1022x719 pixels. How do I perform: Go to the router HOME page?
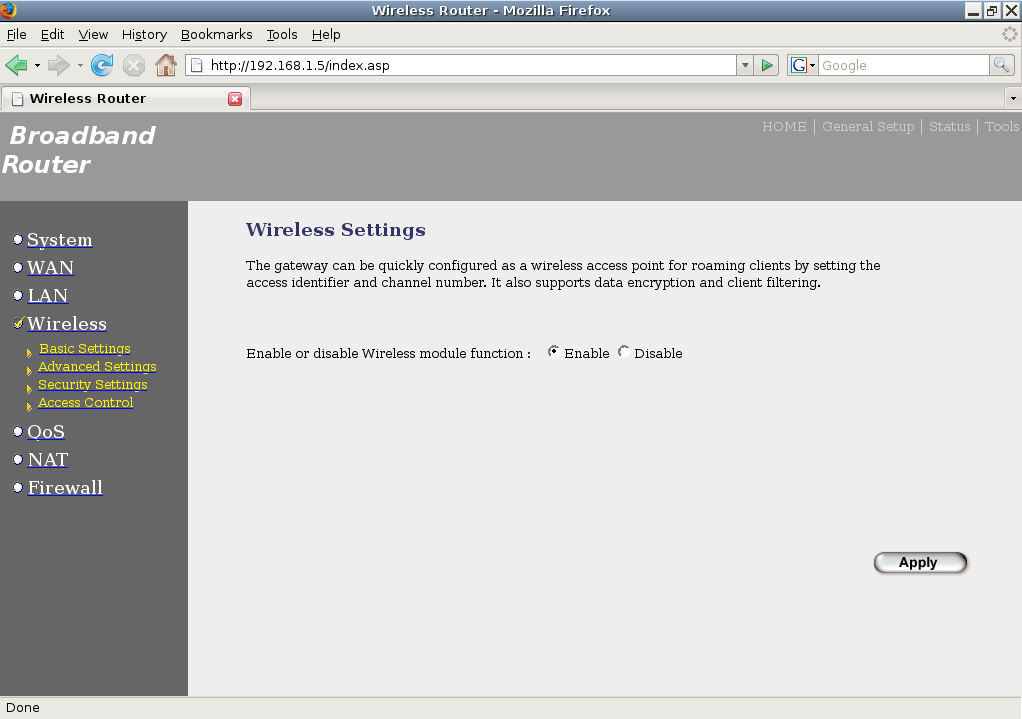pos(784,126)
